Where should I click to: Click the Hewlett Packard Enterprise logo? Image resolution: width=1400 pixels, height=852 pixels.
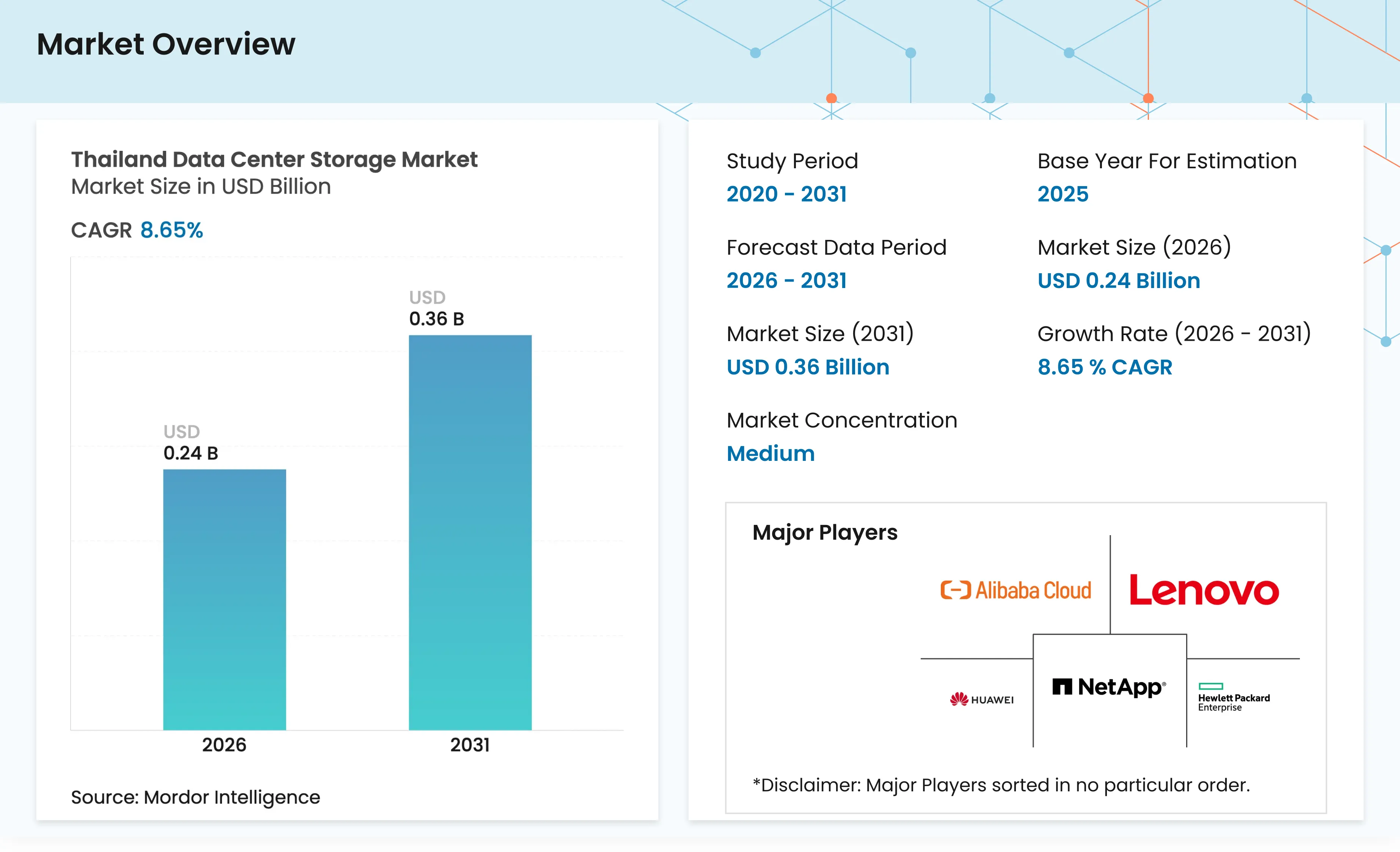(x=1234, y=697)
